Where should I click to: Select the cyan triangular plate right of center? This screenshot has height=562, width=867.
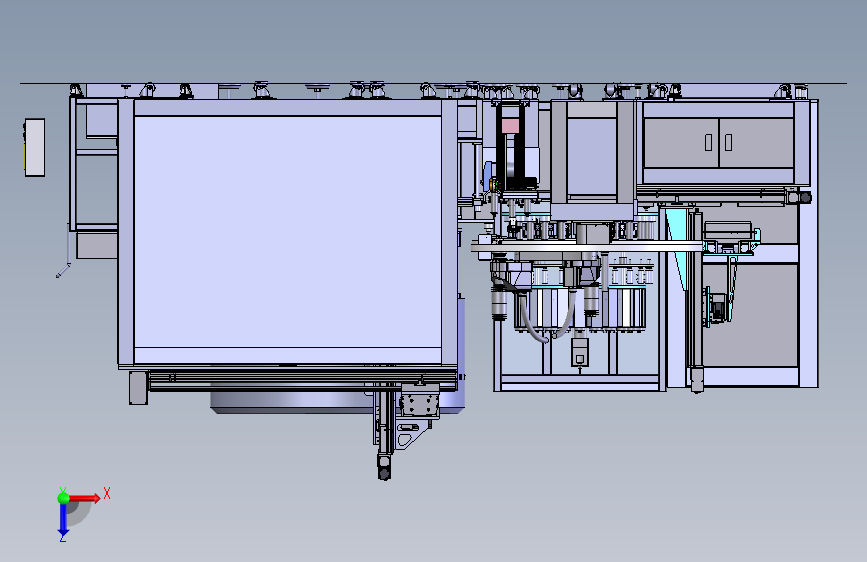[x=677, y=243]
